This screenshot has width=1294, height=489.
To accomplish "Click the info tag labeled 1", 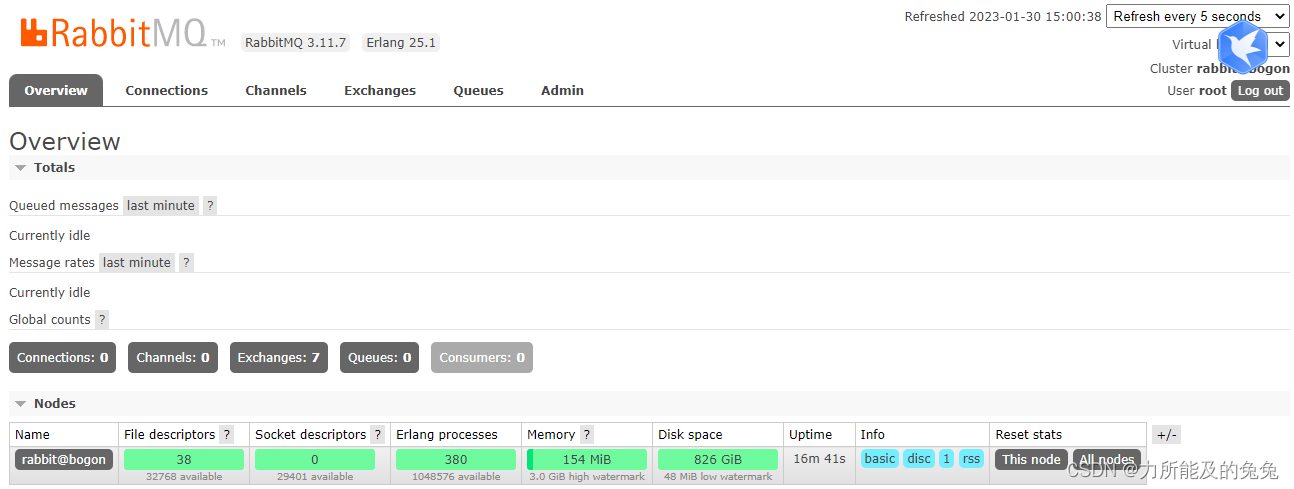I will [946, 459].
